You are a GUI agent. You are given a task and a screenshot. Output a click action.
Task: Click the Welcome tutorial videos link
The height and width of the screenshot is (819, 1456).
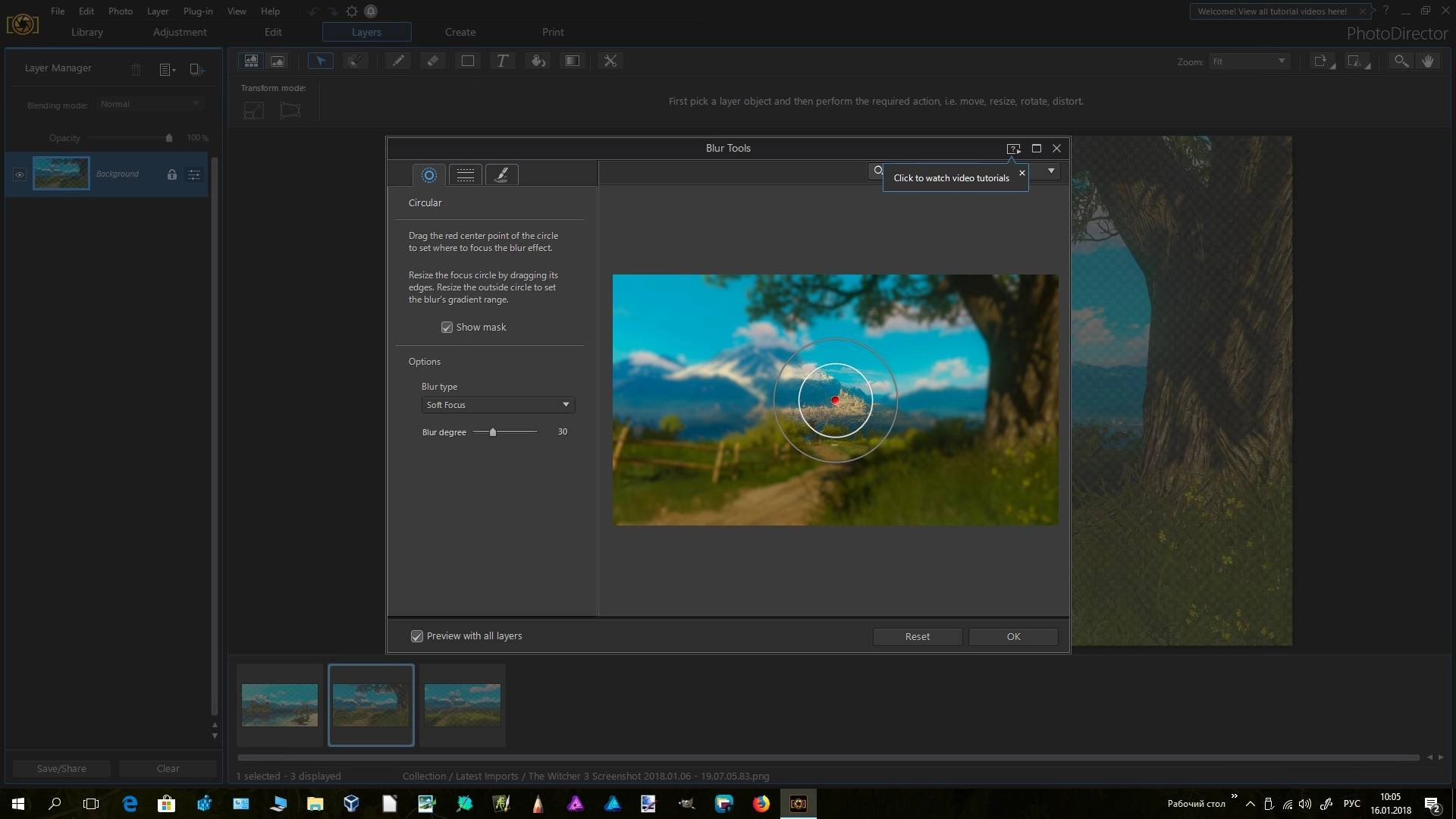click(x=1272, y=11)
